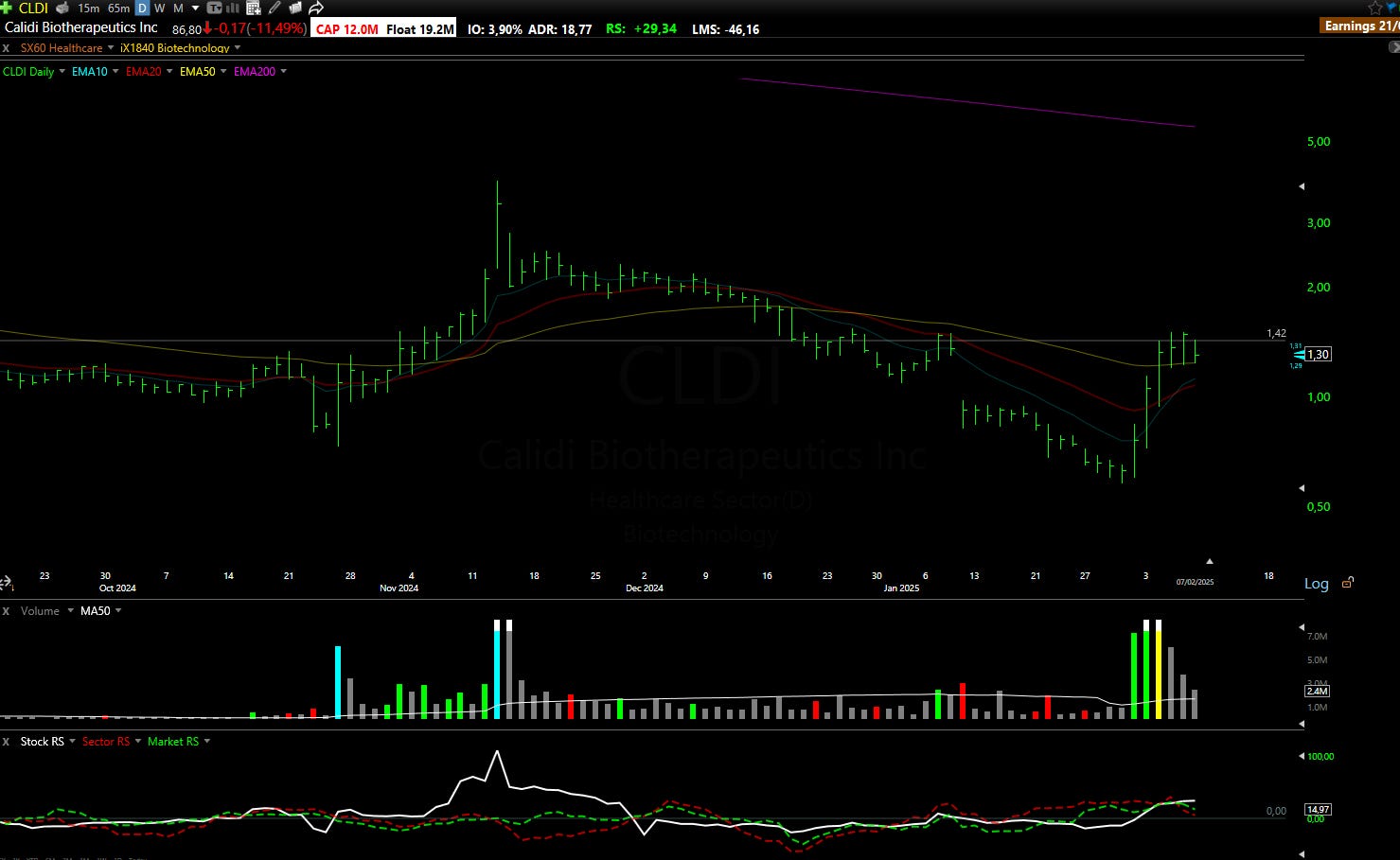Click the share arrow icon
This screenshot has height=860, width=1400.
316,8
